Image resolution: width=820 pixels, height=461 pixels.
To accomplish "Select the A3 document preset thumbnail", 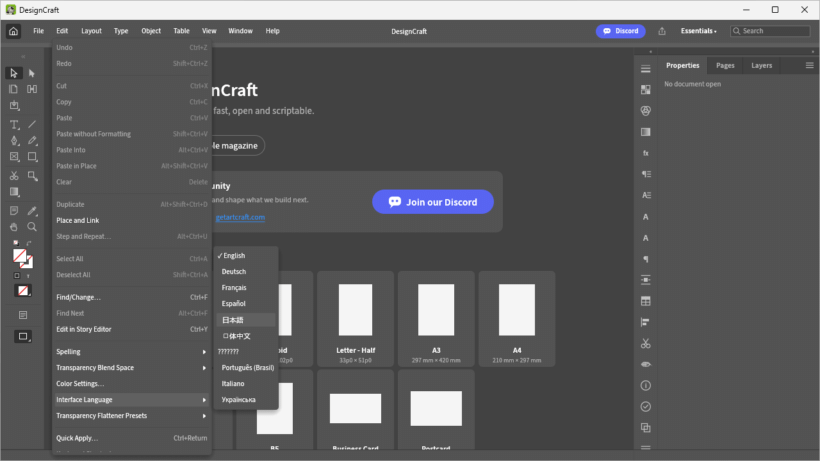I will (436, 319).
